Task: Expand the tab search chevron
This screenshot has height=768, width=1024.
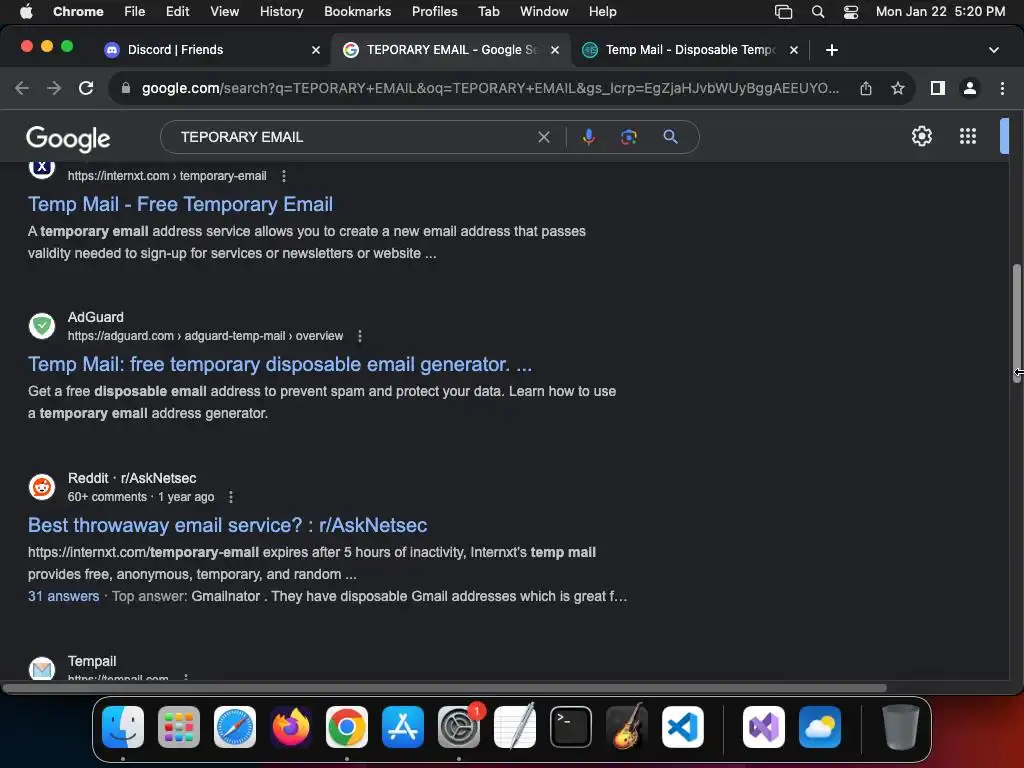Action: pos(993,50)
